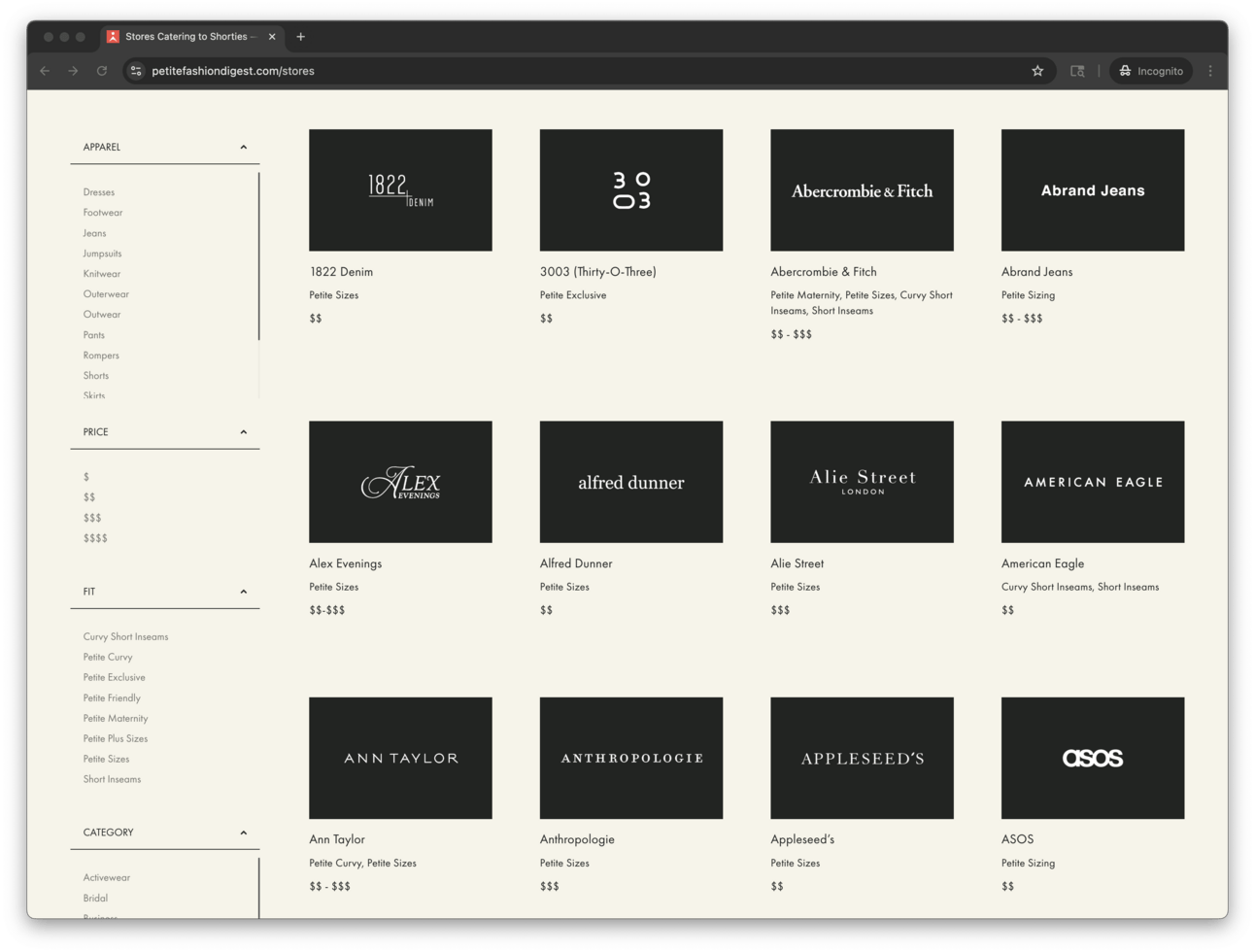Select the single $ price filter
Screen dimensions: 1255x952
pos(86,477)
